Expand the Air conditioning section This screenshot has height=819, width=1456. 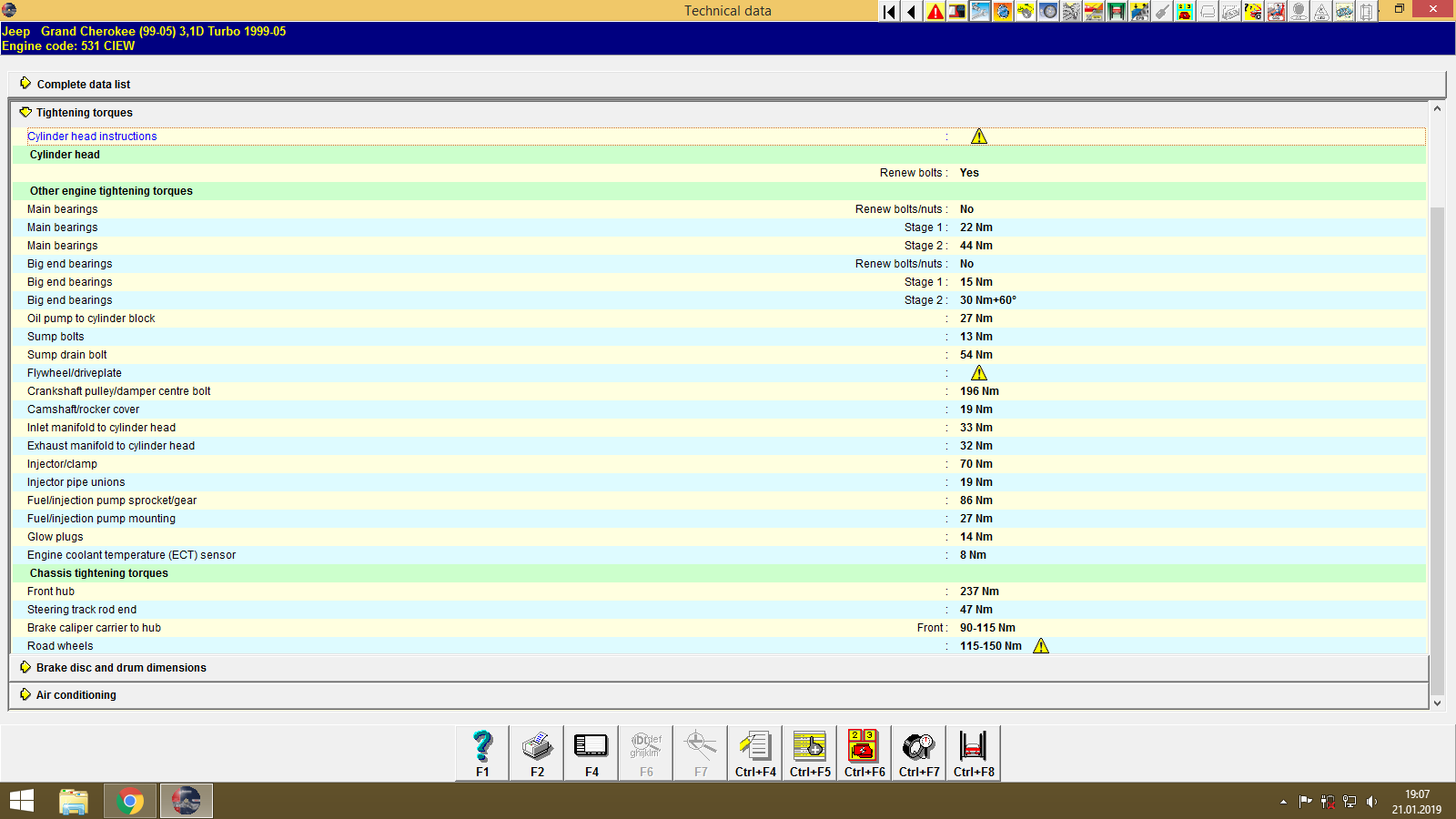tap(76, 694)
